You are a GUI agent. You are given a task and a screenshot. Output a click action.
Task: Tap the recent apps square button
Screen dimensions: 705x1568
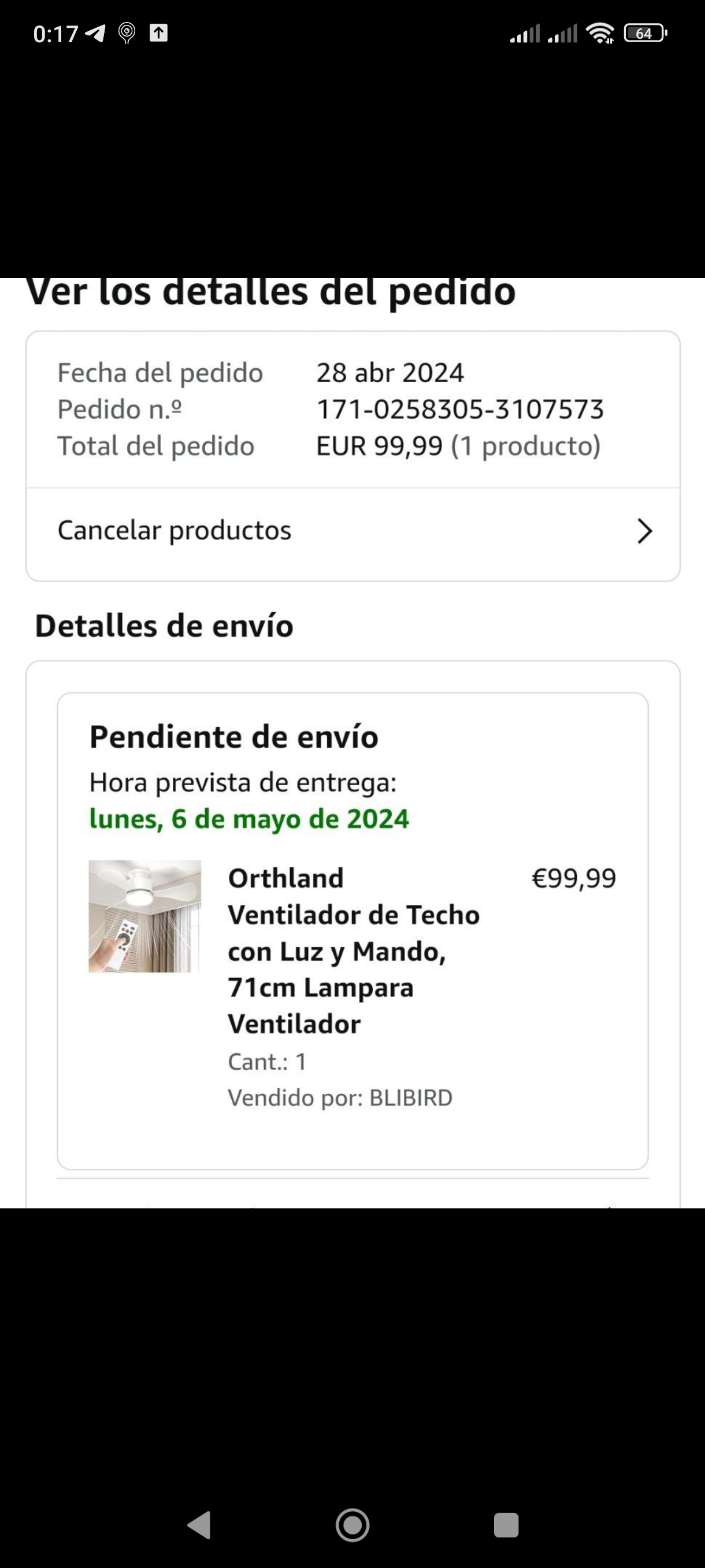click(x=506, y=1525)
